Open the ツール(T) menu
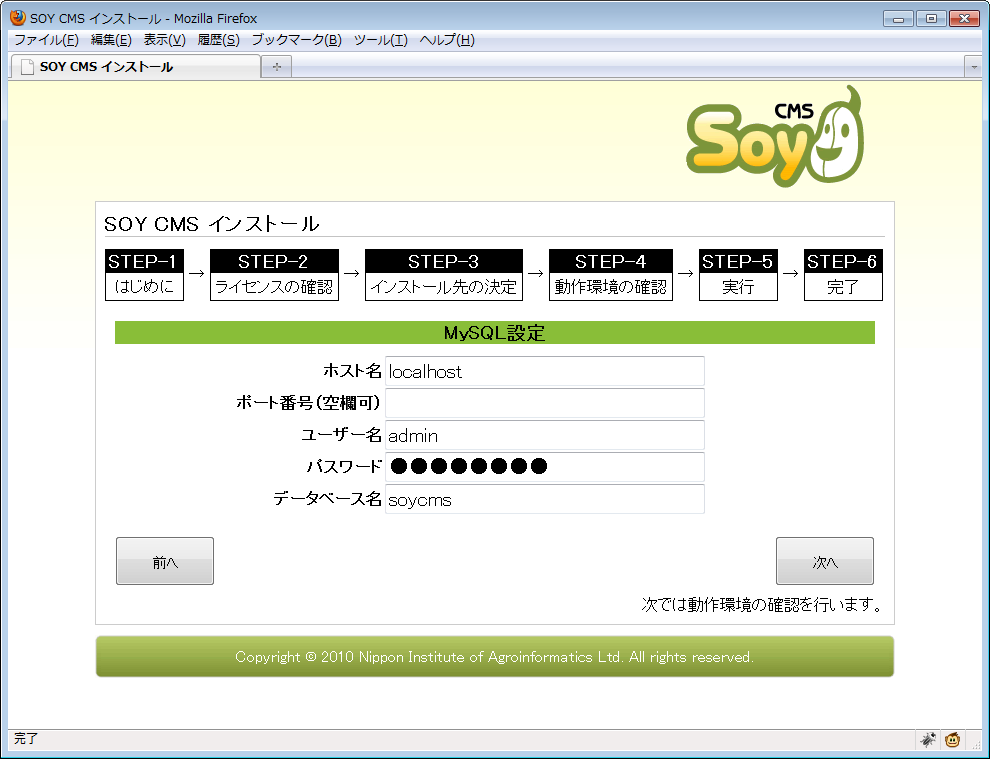This screenshot has width=990, height=759. [381, 40]
